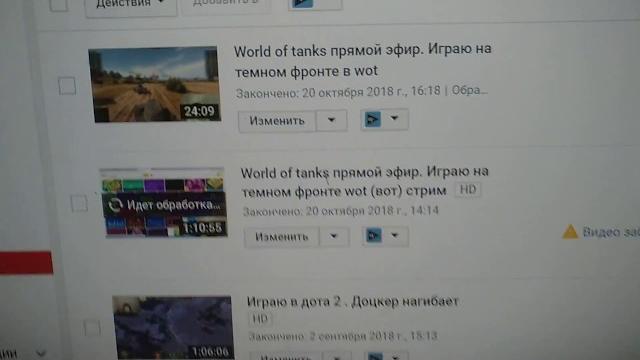
Task: Click text 'Закончено: 20 октября 2018 г., 14:14'
Action: [340, 211]
